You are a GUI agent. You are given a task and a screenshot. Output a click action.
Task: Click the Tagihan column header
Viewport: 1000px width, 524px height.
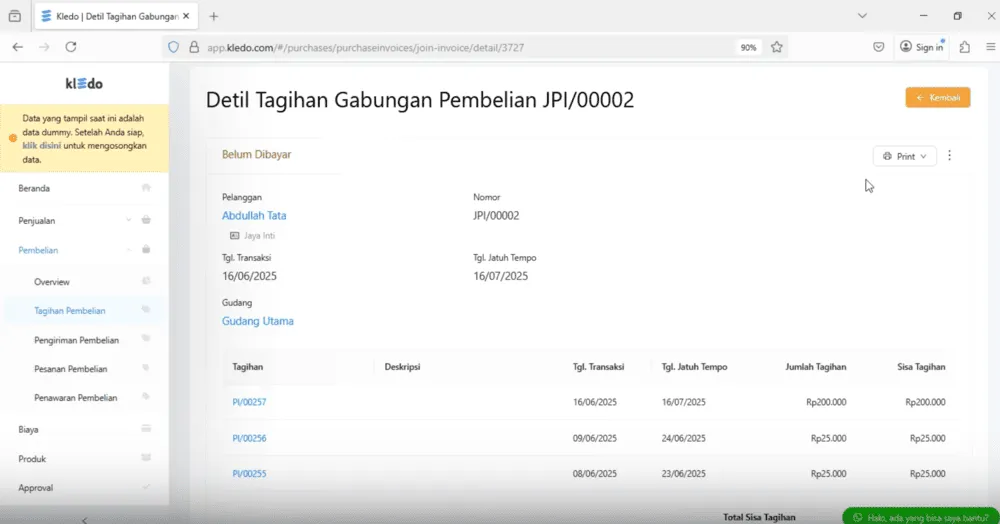click(x=247, y=367)
